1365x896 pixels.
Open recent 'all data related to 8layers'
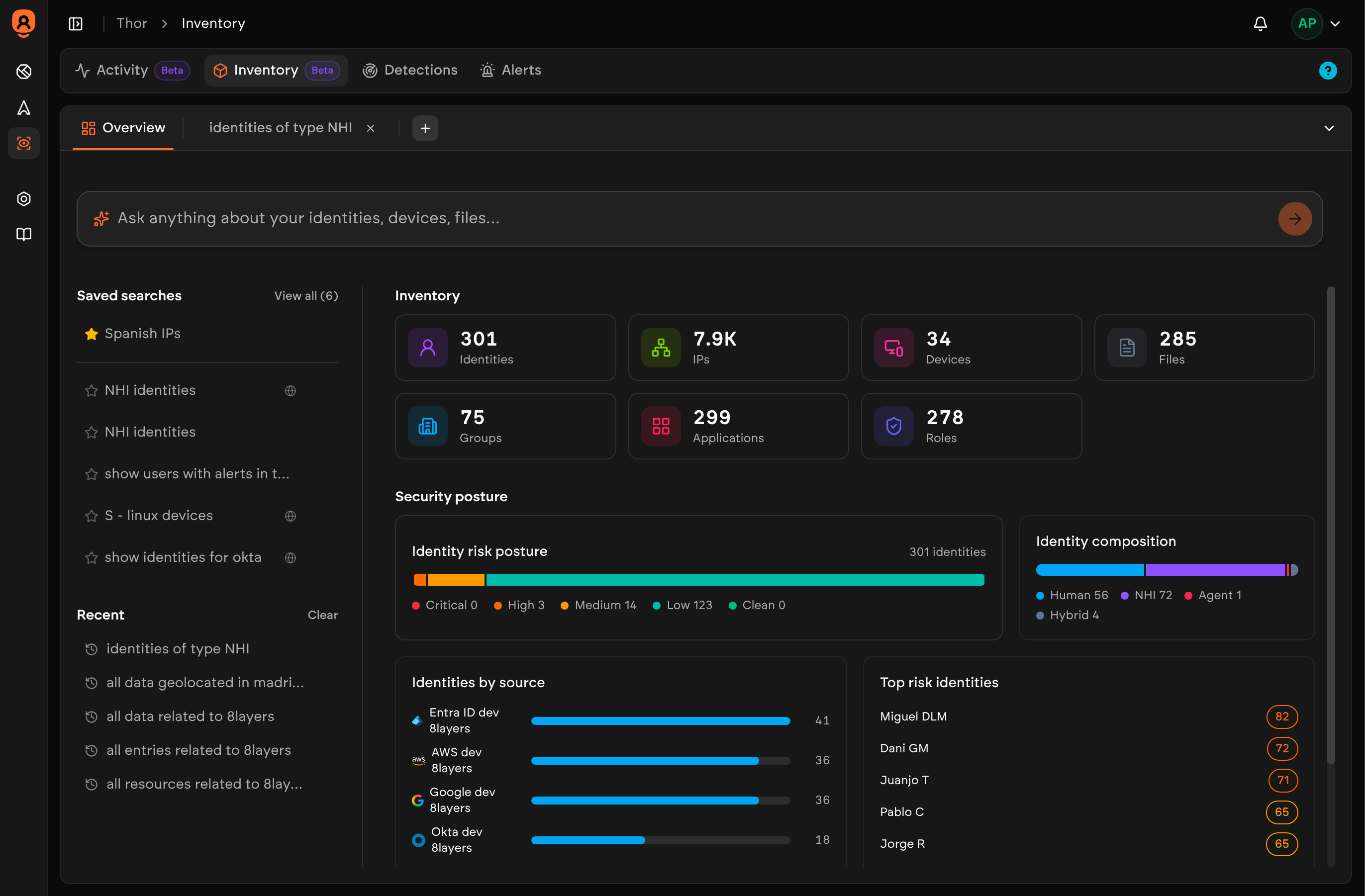(x=190, y=717)
